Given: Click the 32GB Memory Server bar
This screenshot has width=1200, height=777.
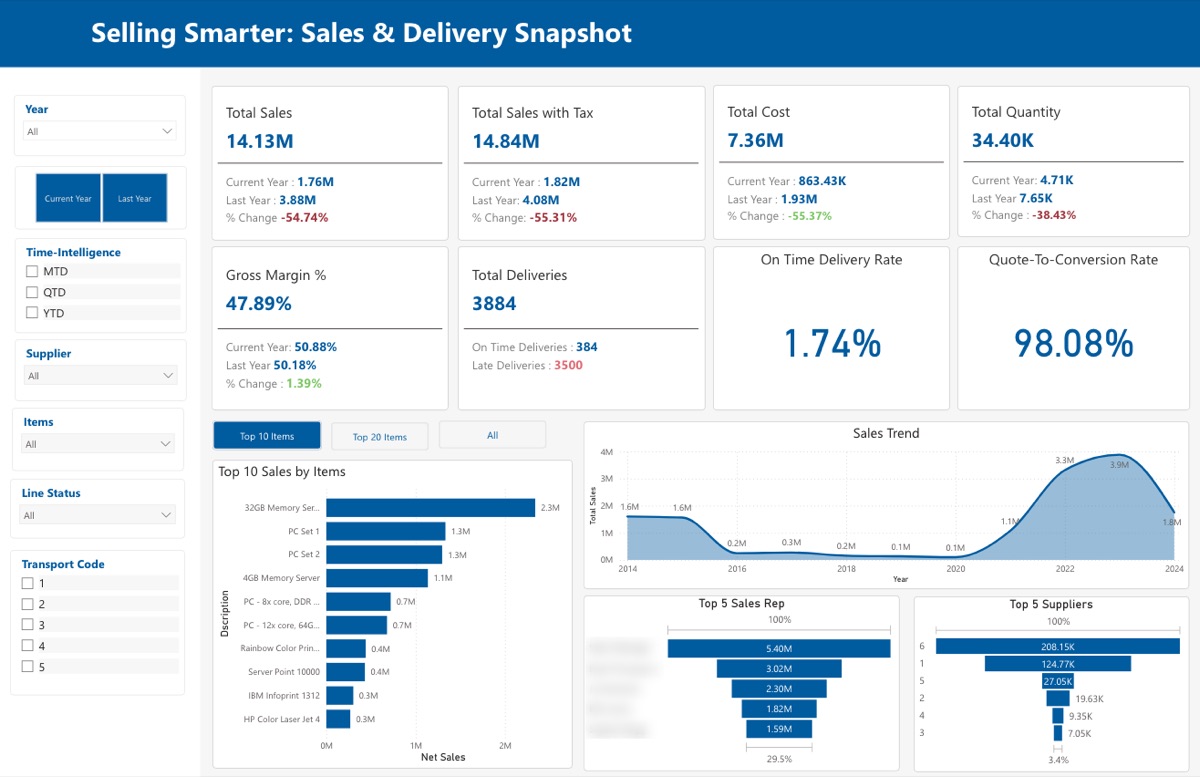Looking at the screenshot, I should click(430, 508).
